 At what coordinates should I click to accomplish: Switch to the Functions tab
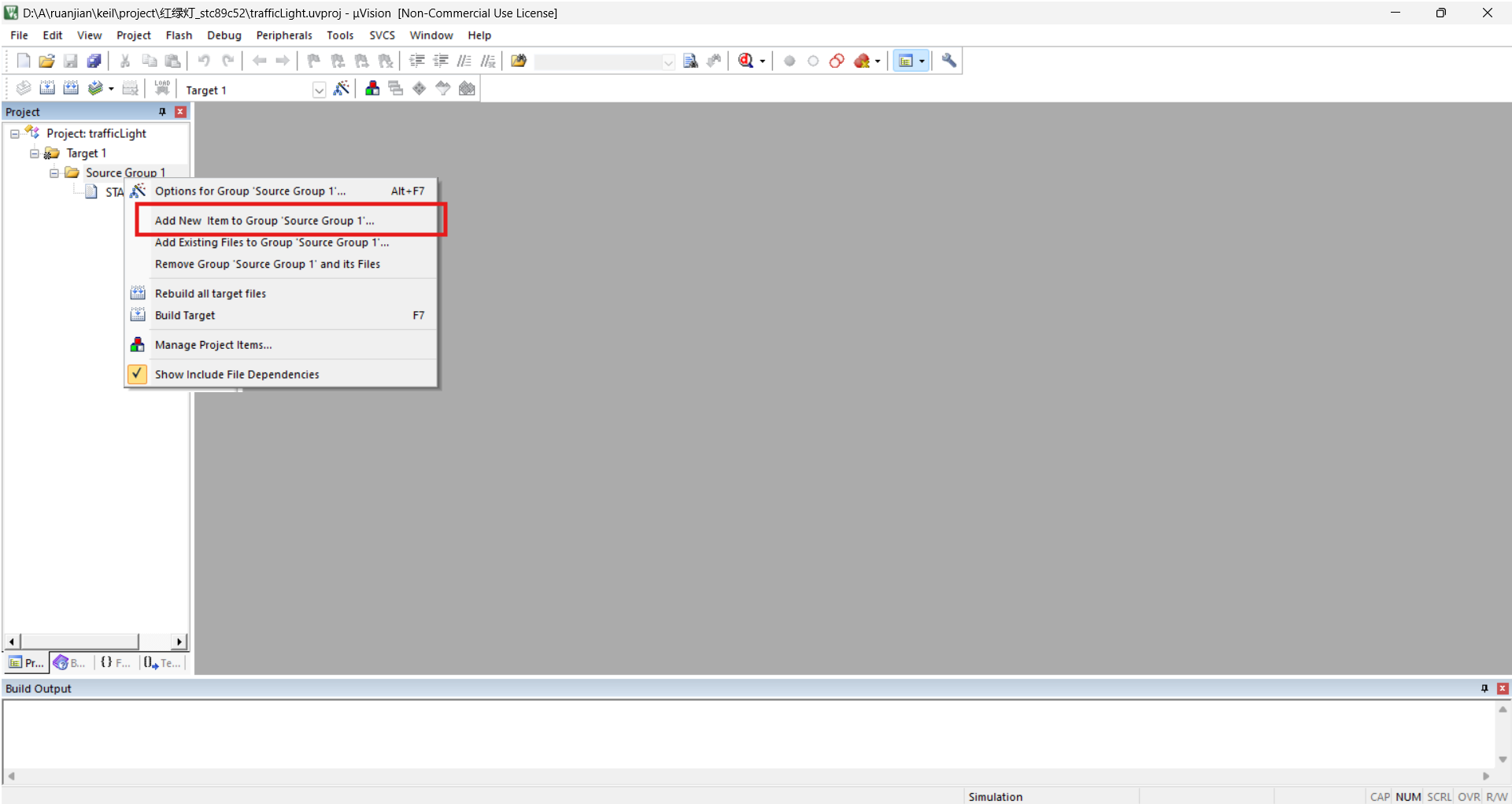[x=116, y=662]
